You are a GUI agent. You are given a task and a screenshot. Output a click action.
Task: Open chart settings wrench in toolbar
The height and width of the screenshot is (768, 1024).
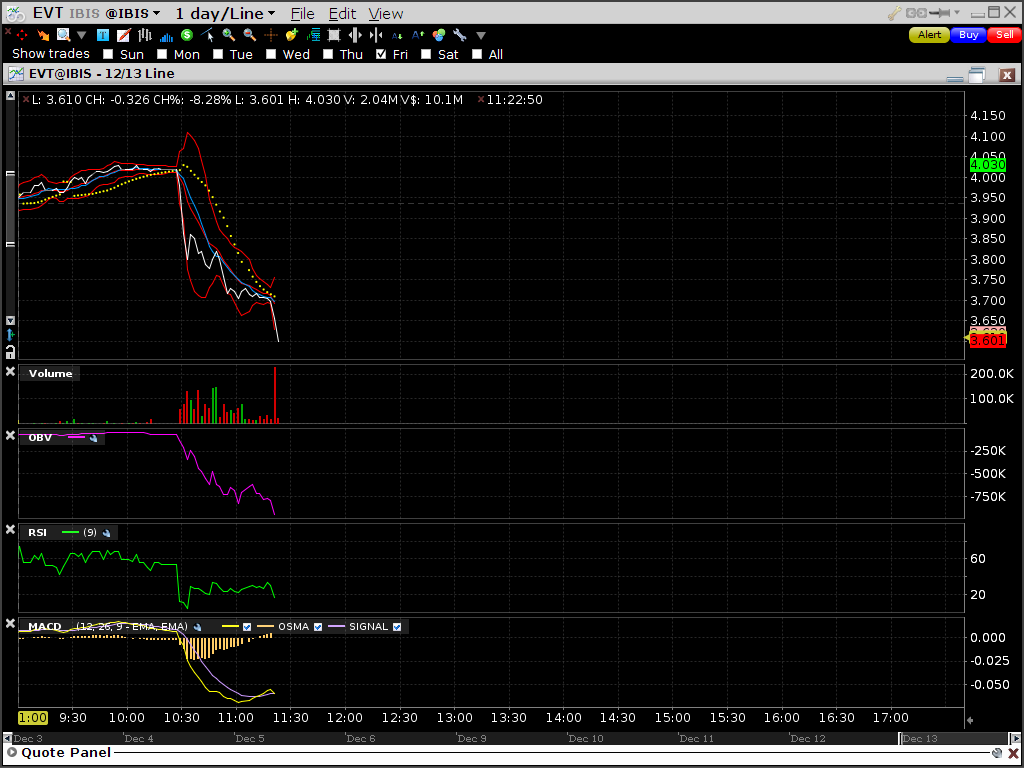click(x=460, y=35)
